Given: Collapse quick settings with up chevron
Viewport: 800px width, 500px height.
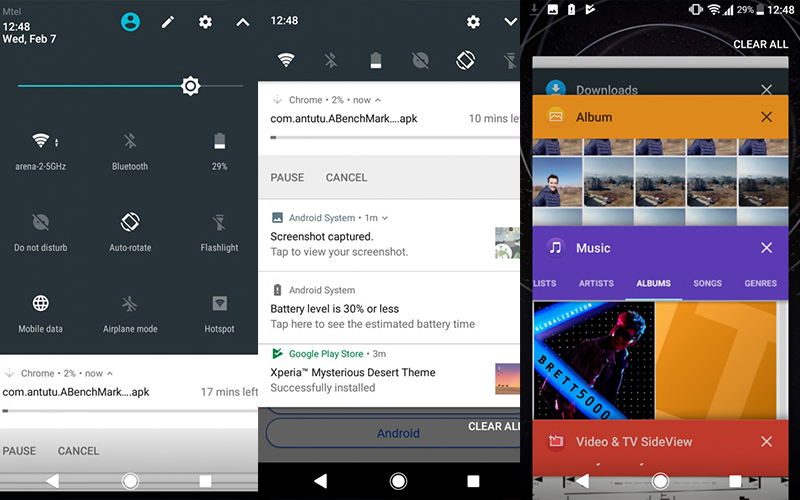Looking at the screenshot, I should tap(243, 22).
